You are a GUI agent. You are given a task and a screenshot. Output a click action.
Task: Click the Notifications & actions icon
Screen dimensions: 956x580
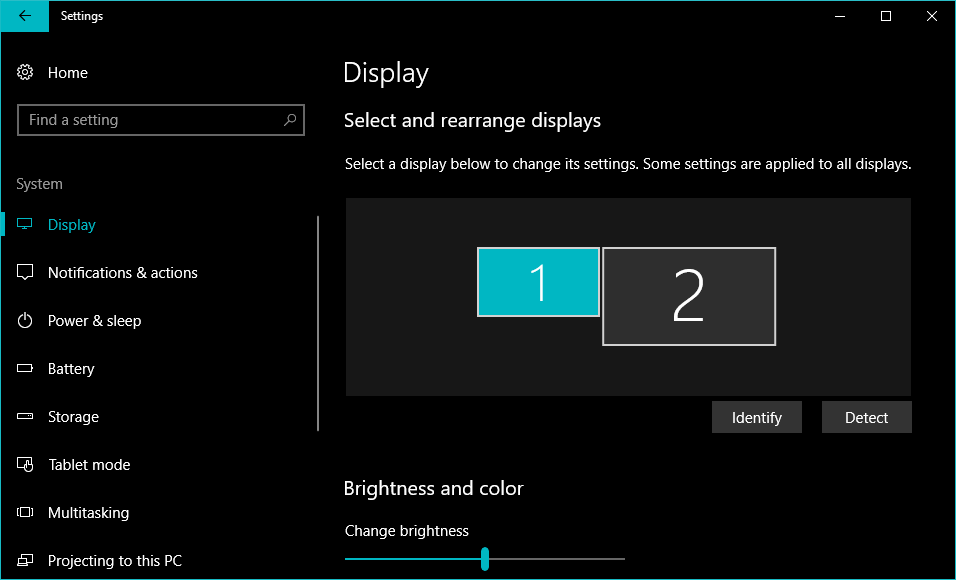pos(26,273)
